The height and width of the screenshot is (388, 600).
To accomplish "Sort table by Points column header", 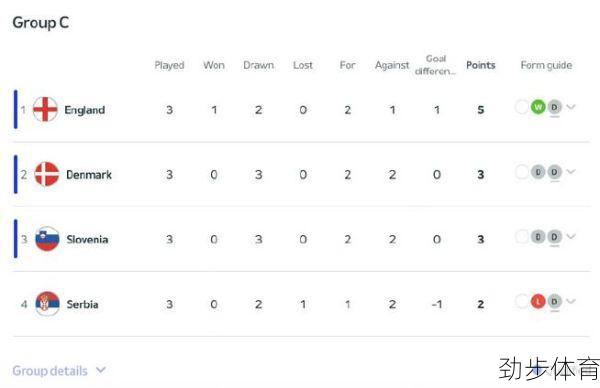I will (x=481, y=65).
